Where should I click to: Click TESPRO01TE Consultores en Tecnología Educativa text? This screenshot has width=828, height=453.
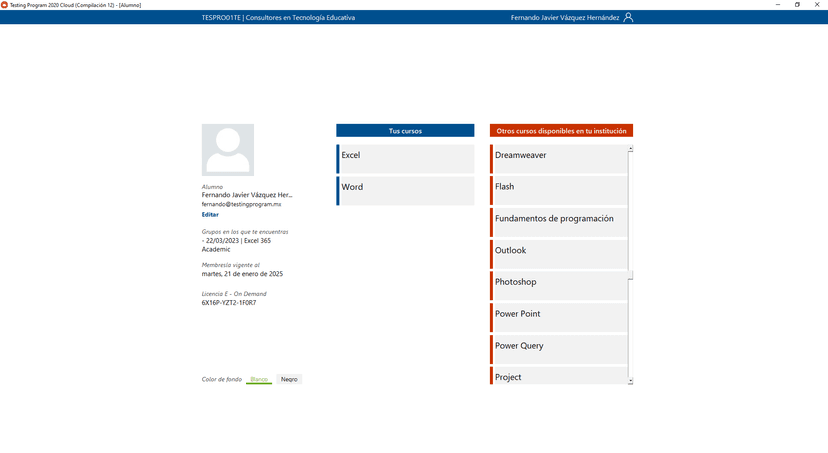(x=278, y=17)
